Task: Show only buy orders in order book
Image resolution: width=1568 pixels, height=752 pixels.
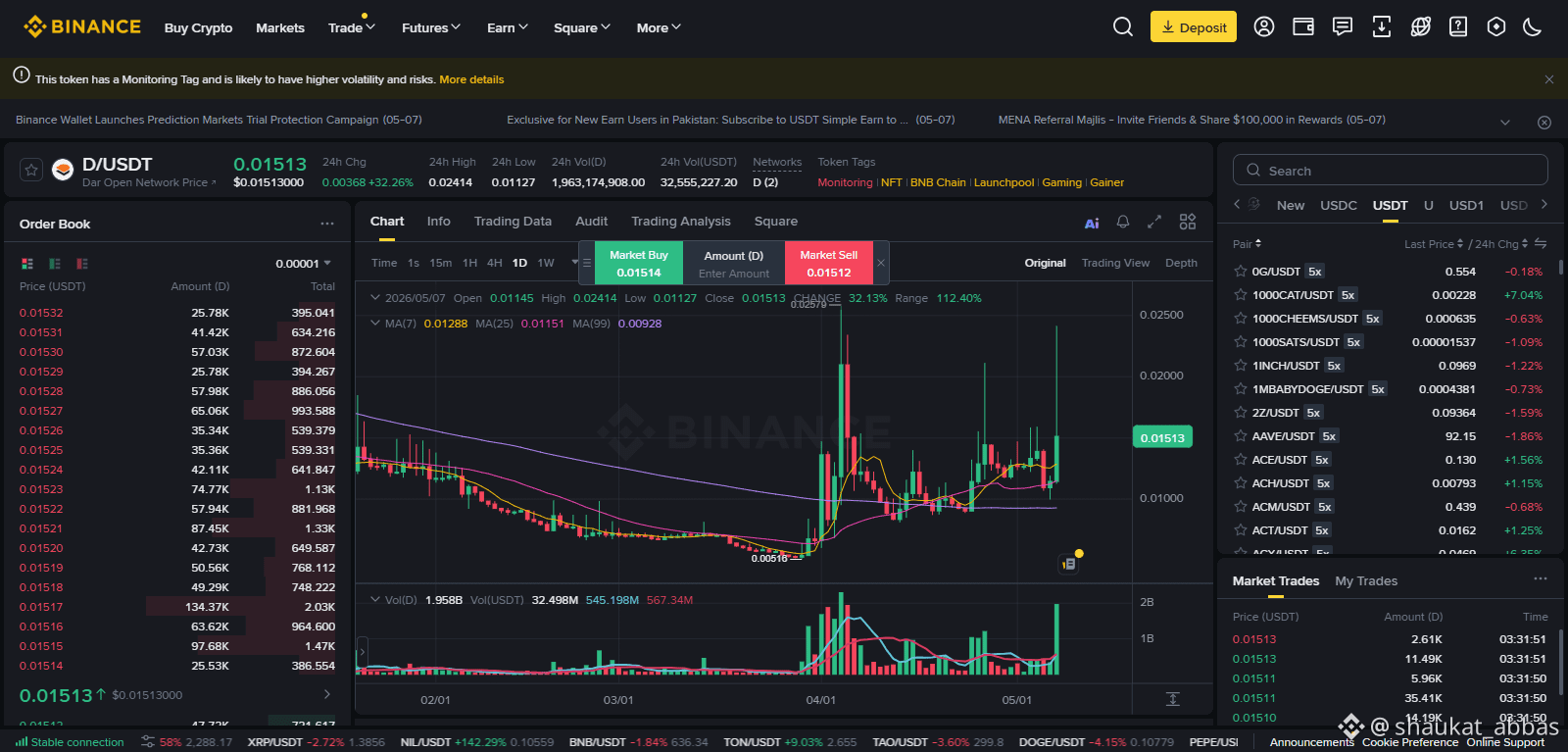Action: coord(55,264)
